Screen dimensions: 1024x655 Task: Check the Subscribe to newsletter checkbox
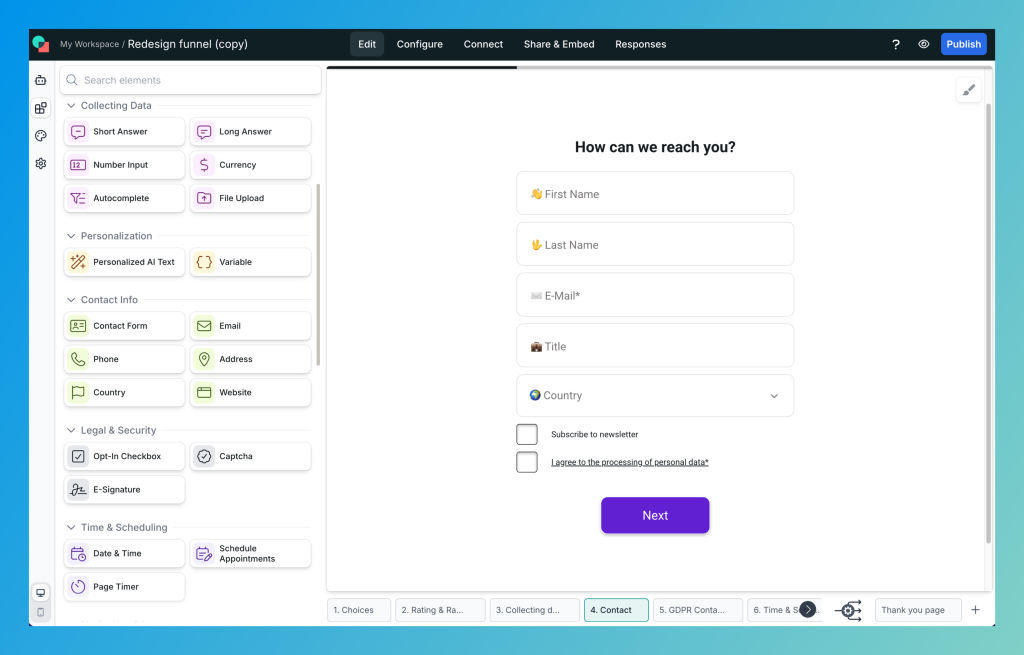click(x=527, y=434)
